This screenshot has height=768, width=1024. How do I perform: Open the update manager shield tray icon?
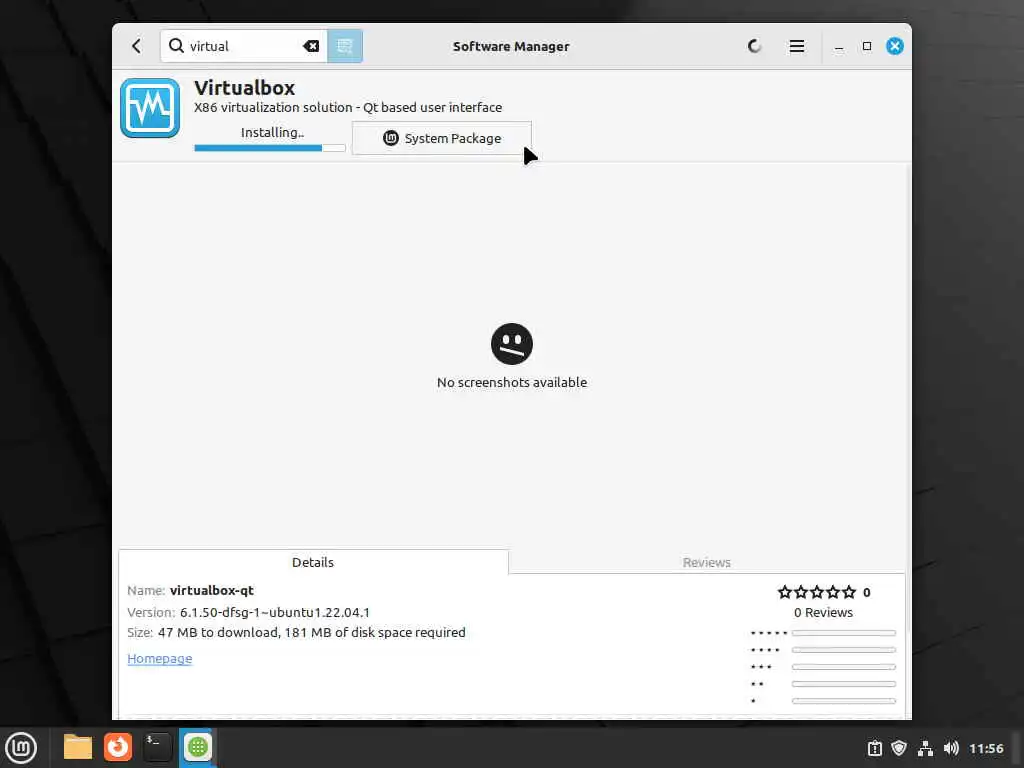coord(899,748)
